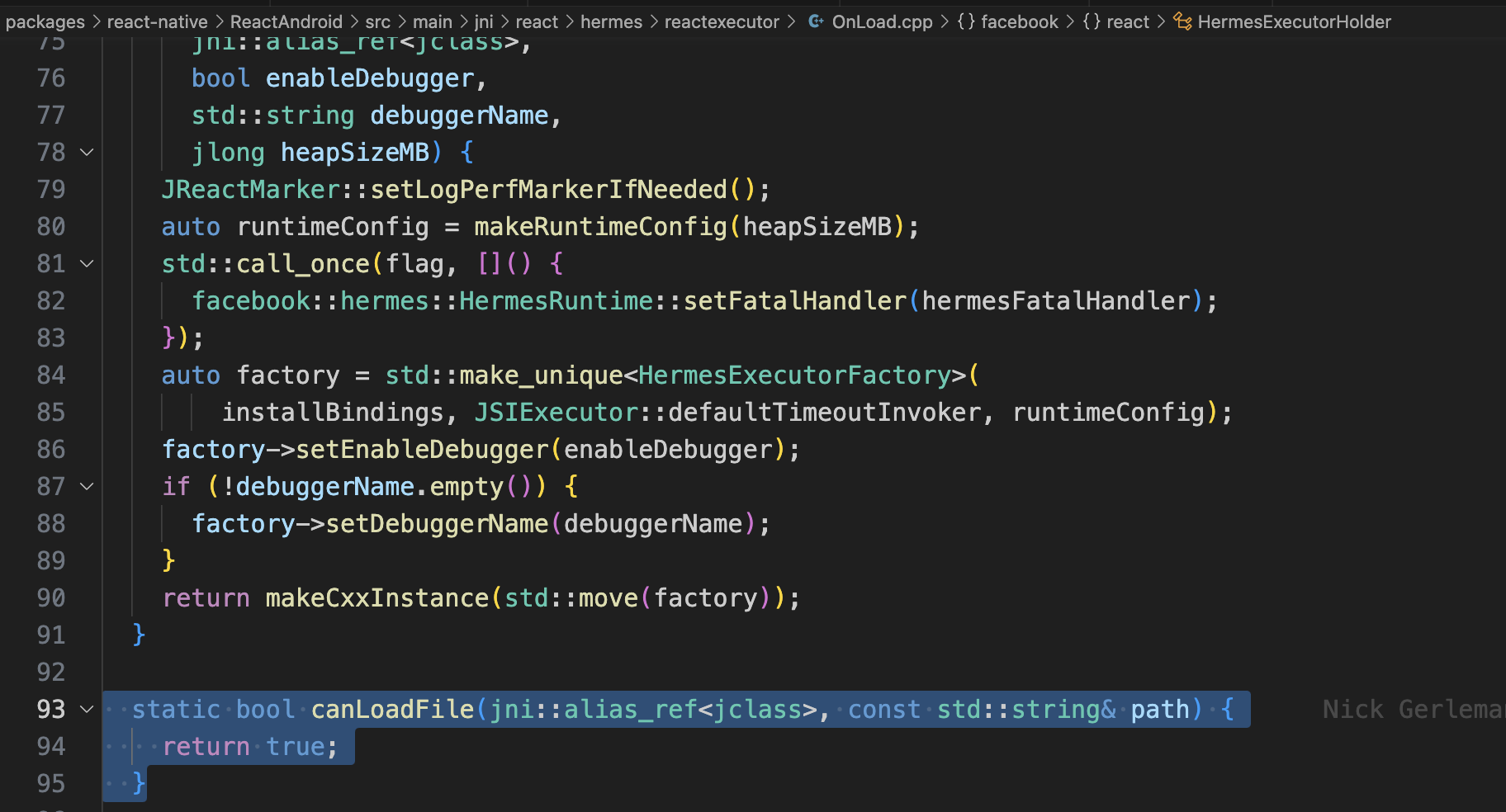Collapse the call_once block at line 81
The width and height of the screenshot is (1506, 812).
pyautogui.click(x=87, y=263)
